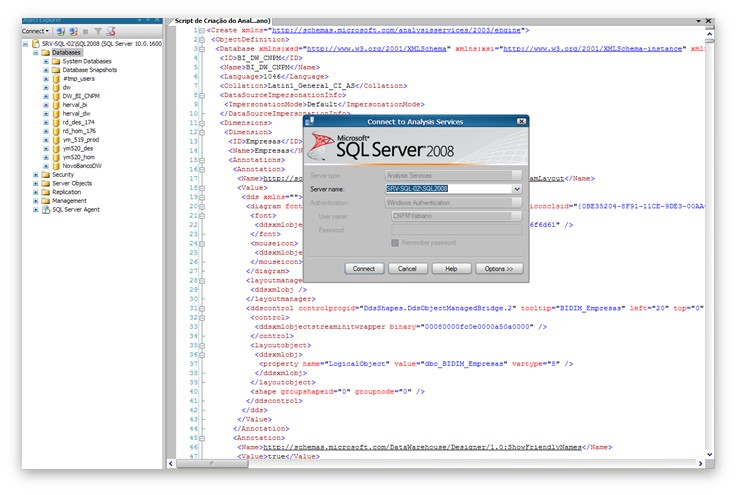Viewport: 737px width, 495px height.
Task: Click the Options >> button
Action: click(x=499, y=268)
